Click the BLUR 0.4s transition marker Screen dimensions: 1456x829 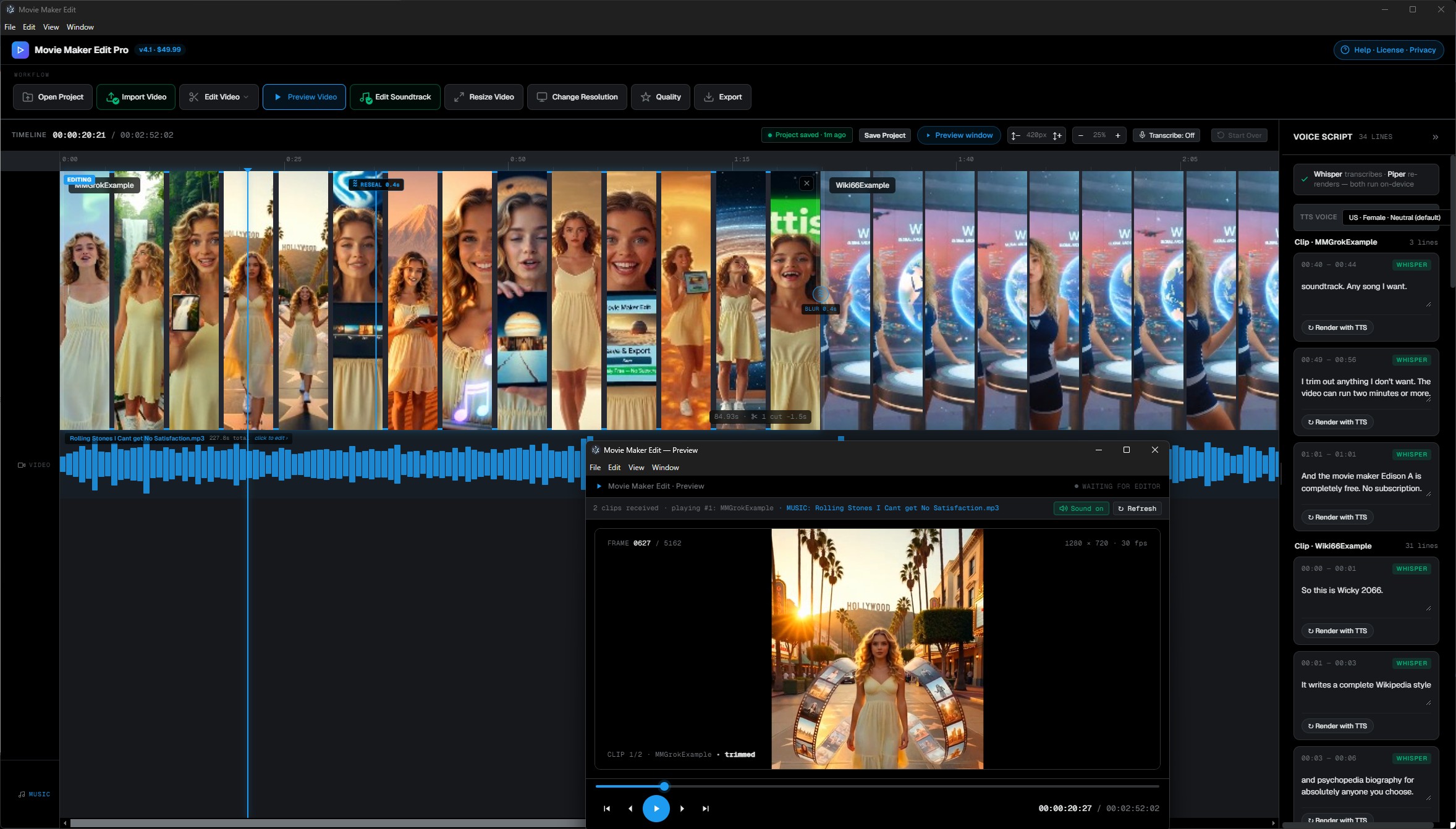(x=821, y=309)
